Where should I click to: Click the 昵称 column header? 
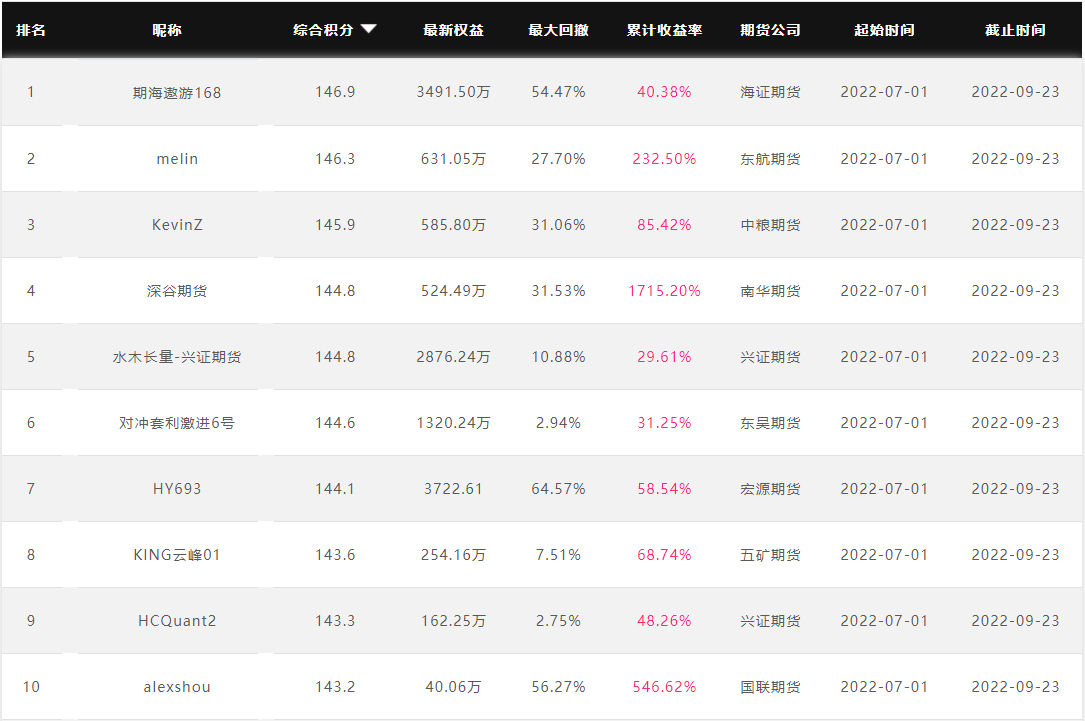click(167, 30)
